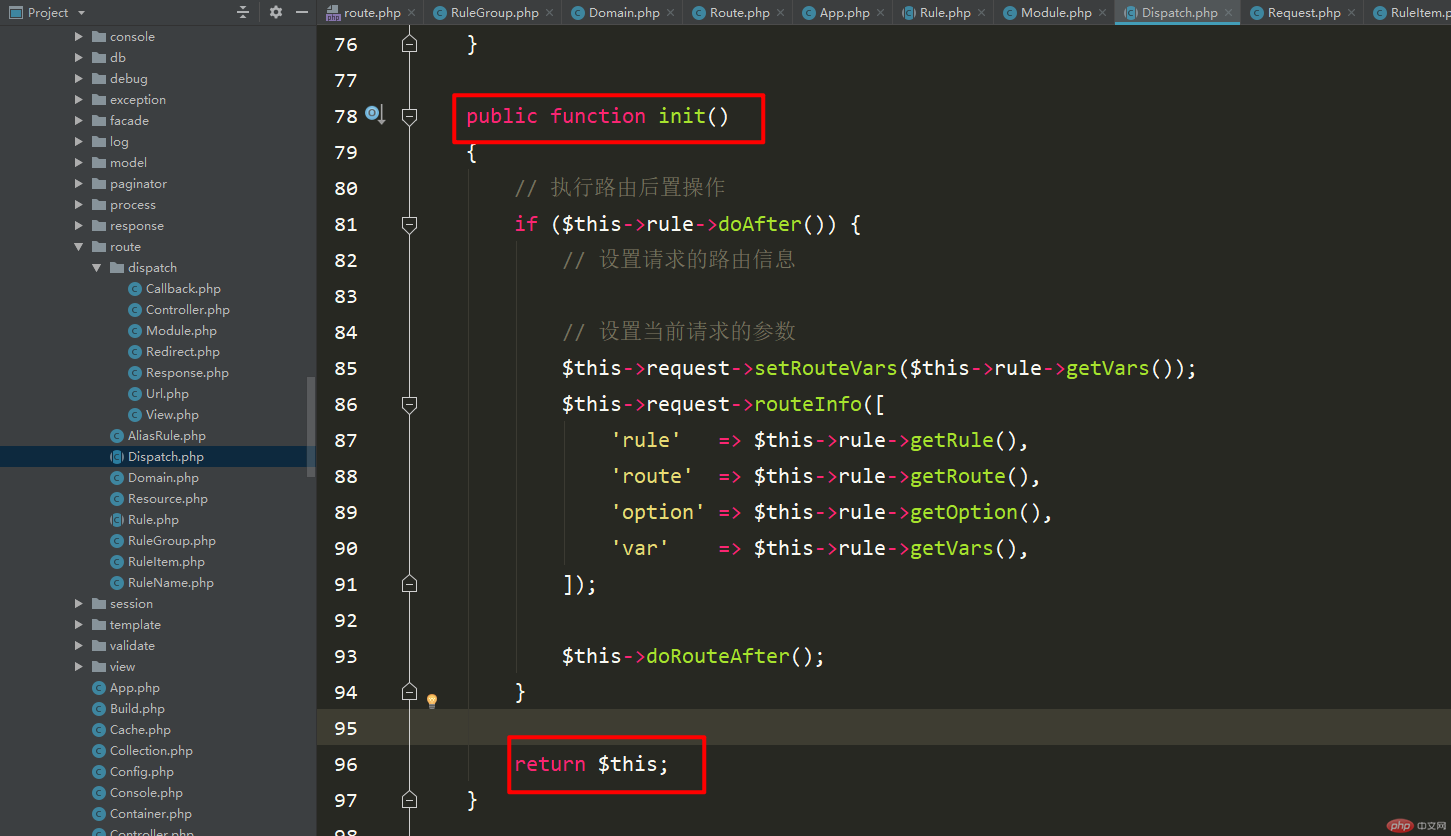Expand the session folder
Viewport: 1451px width, 836px height.
pyautogui.click(x=79, y=603)
